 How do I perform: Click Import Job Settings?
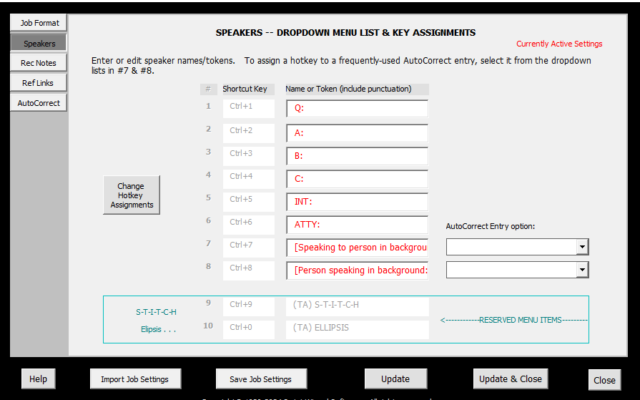(135, 379)
